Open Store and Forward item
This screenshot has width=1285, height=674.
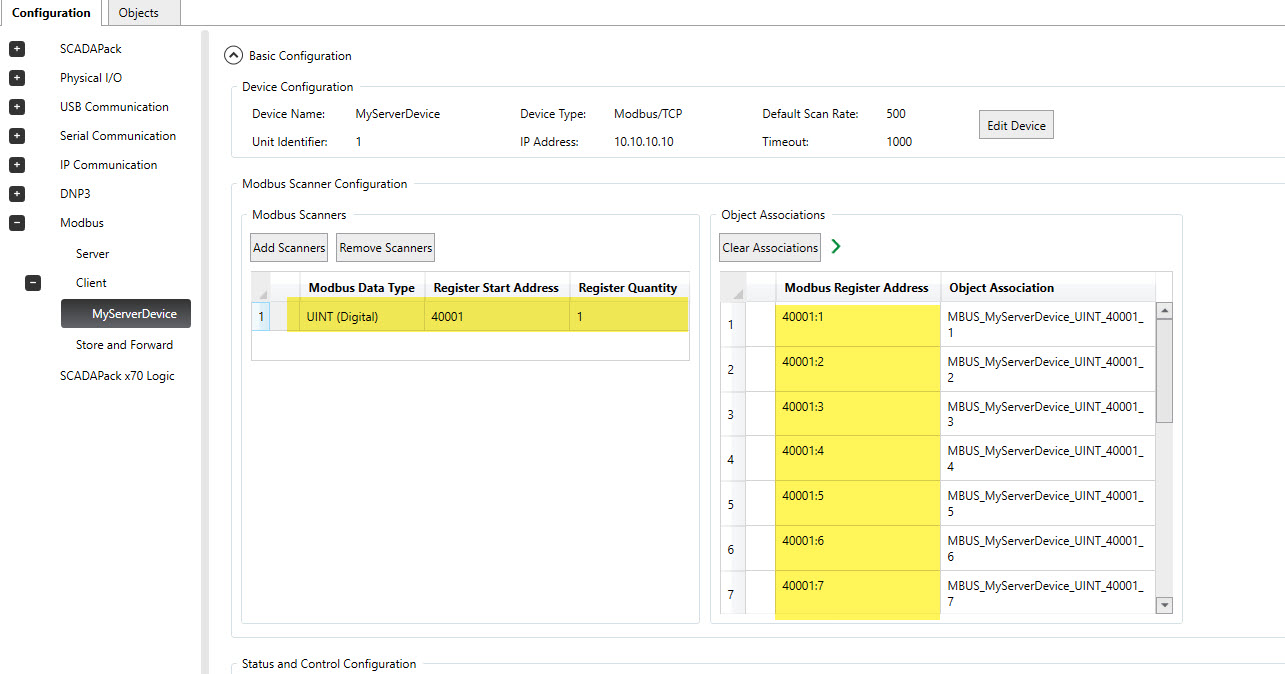click(124, 345)
